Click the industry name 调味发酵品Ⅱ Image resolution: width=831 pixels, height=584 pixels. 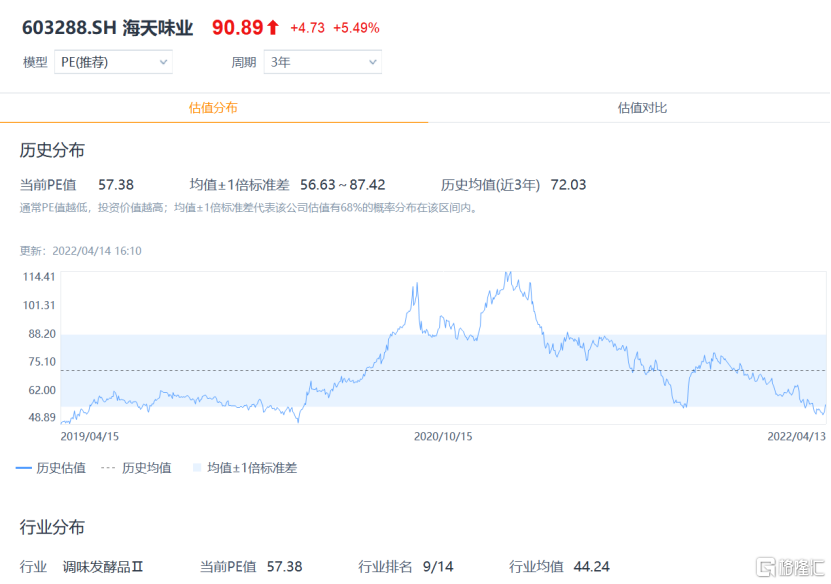click(103, 567)
